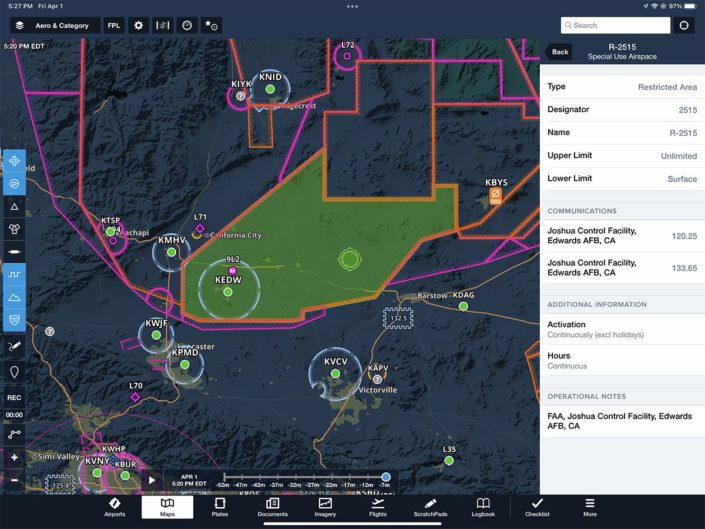Switch to the Airports tab
Image resolution: width=705 pixels, height=529 pixels.
pyautogui.click(x=115, y=507)
